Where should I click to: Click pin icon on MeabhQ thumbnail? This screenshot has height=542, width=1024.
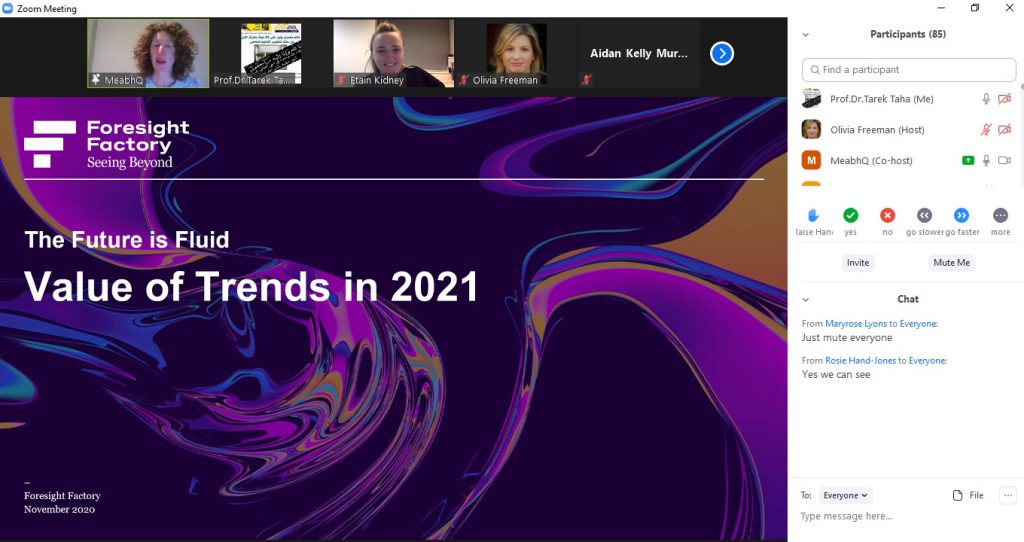pos(96,80)
